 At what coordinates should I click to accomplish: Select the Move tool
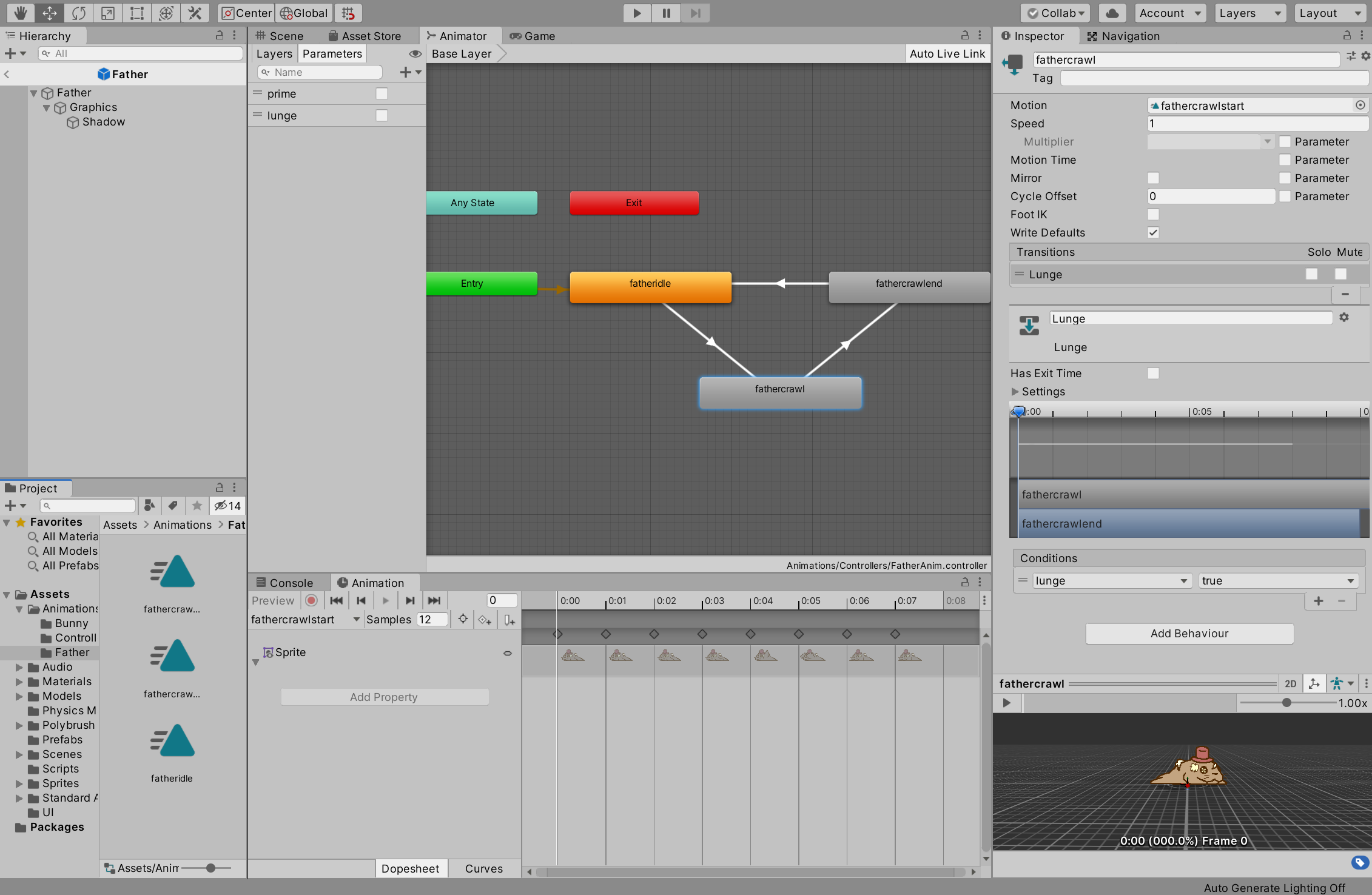click(x=50, y=13)
